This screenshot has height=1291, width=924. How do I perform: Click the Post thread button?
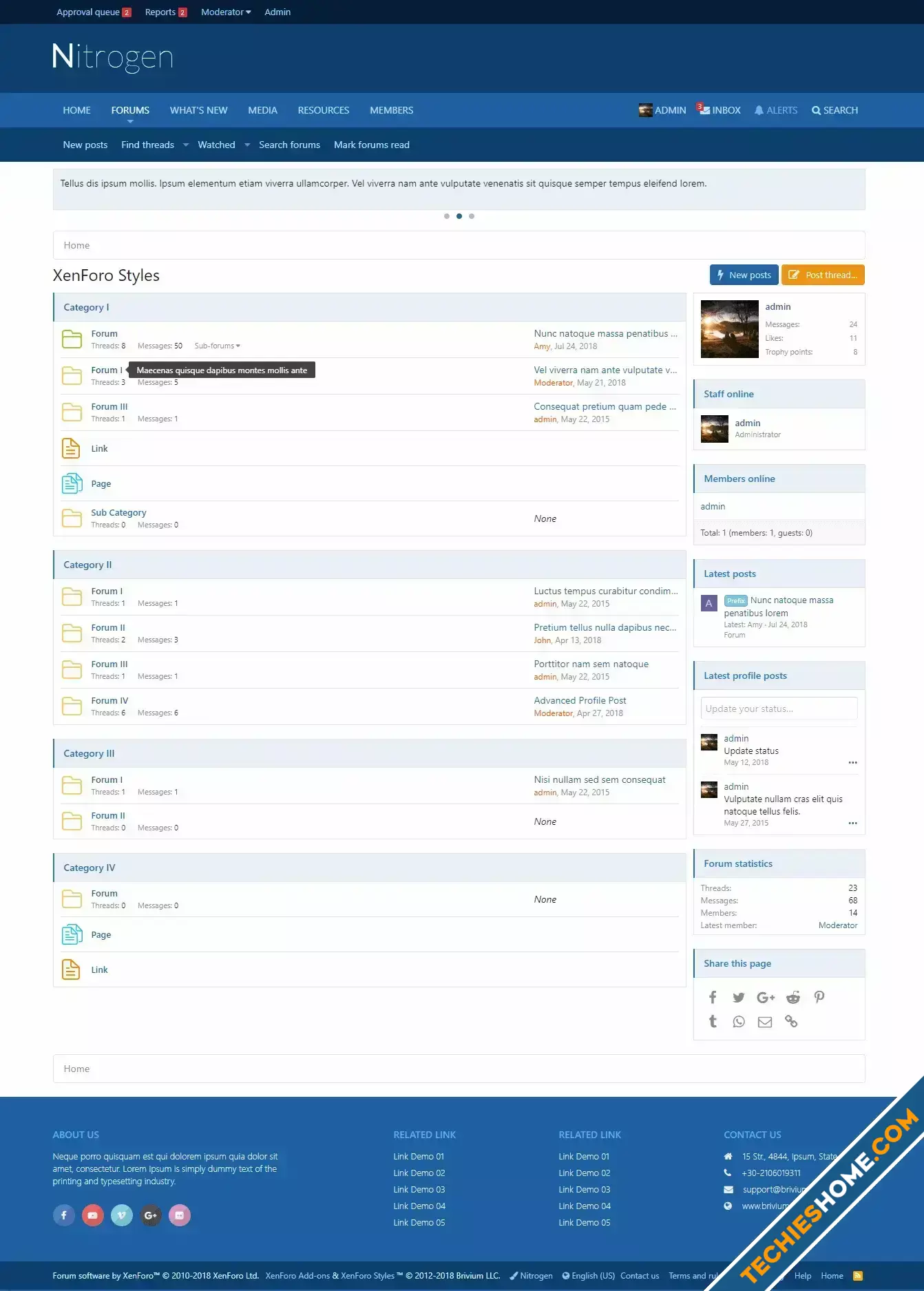point(823,275)
